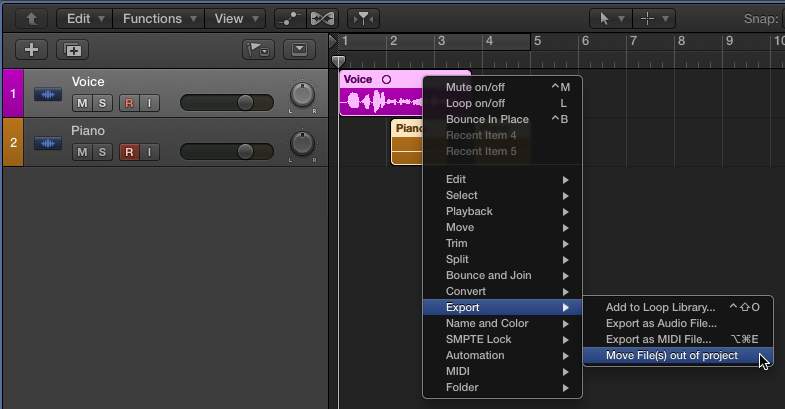Click the loop circle icon on Voice region
This screenshot has width=785, height=409.
click(x=386, y=79)
